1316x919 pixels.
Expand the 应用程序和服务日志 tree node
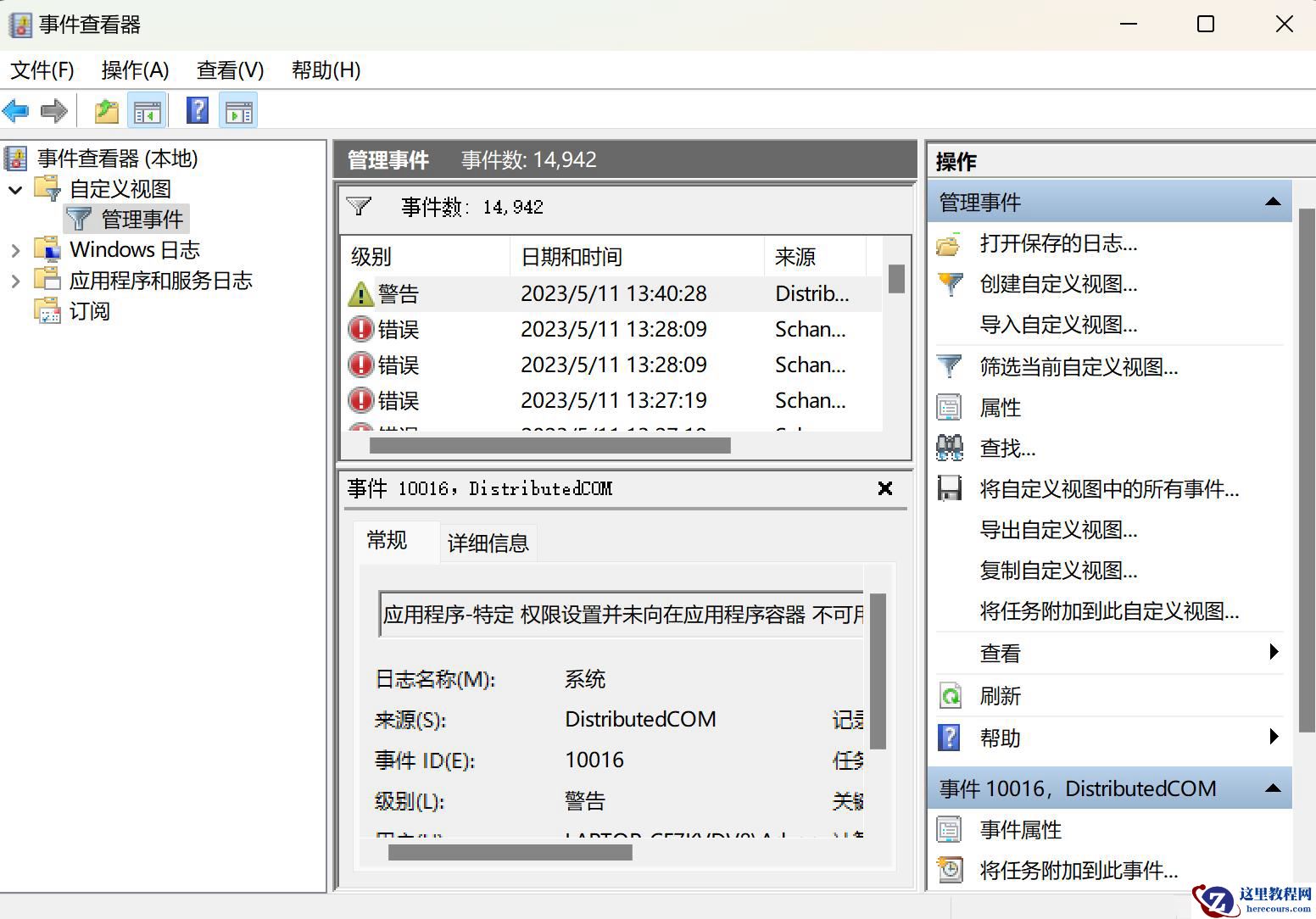[16, 280]
